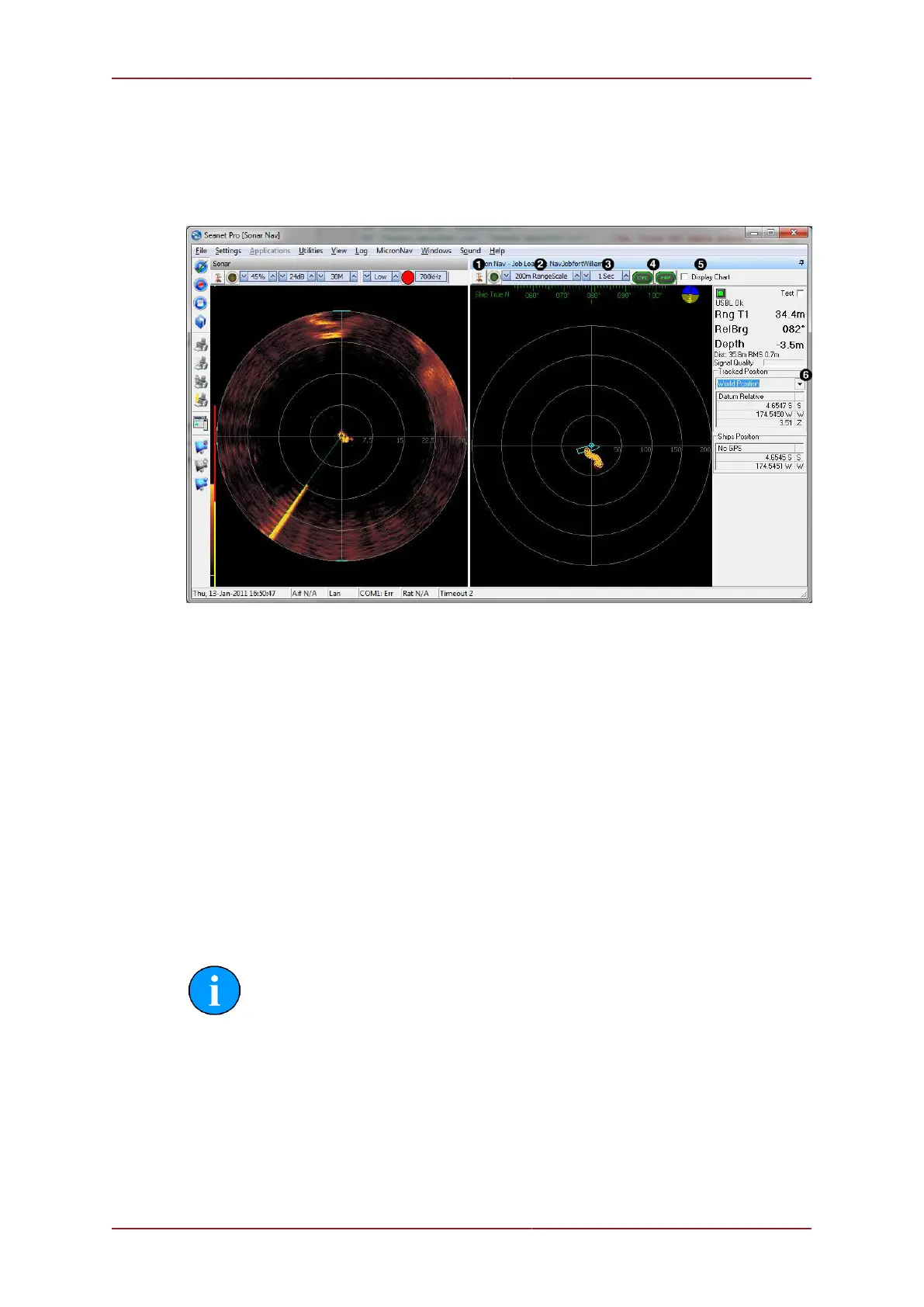
Task: Increase the 45% sonar setting
Action: click(x=273, y=277)
